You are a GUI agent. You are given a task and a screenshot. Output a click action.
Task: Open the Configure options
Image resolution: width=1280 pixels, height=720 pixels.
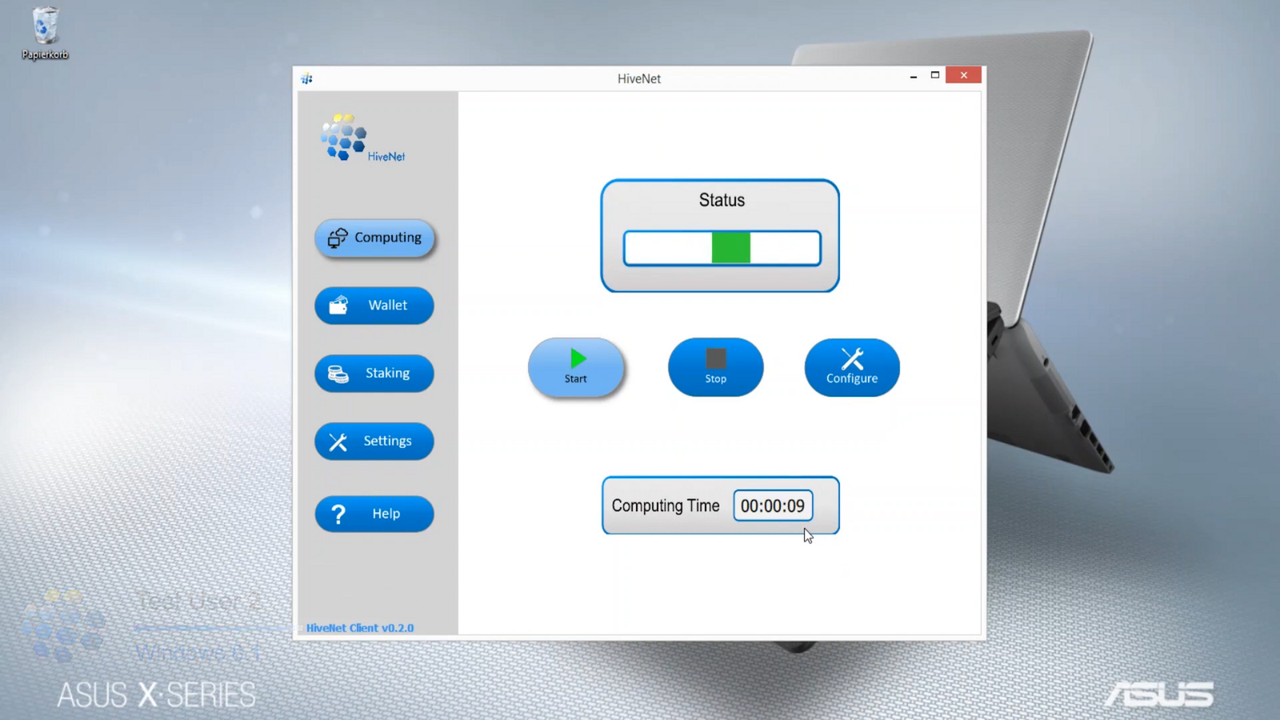pos(852,367)
